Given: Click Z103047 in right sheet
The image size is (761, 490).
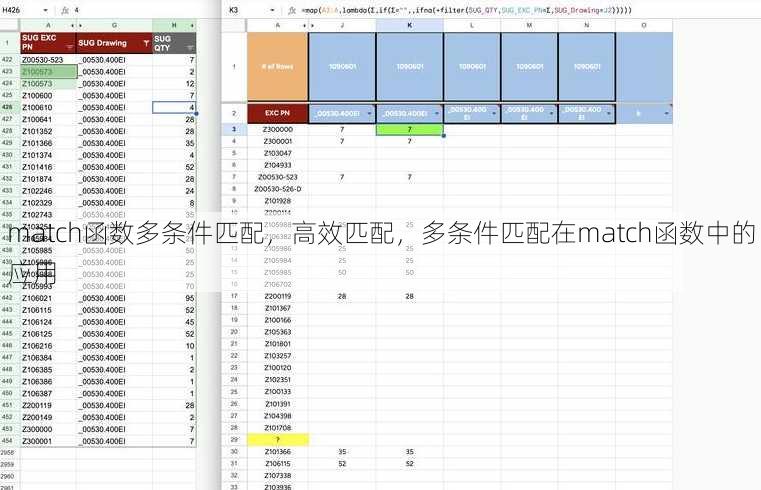Looking at the screenshot, I should point(278,153).
